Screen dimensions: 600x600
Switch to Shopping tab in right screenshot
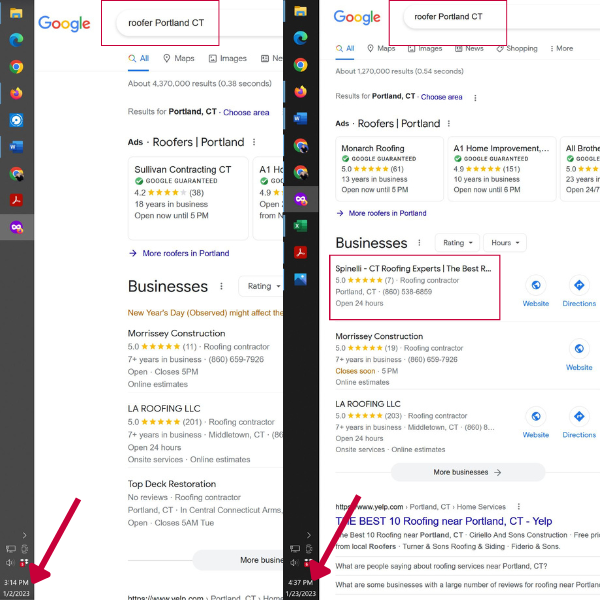pyautogui.click(x=517, y=49)
